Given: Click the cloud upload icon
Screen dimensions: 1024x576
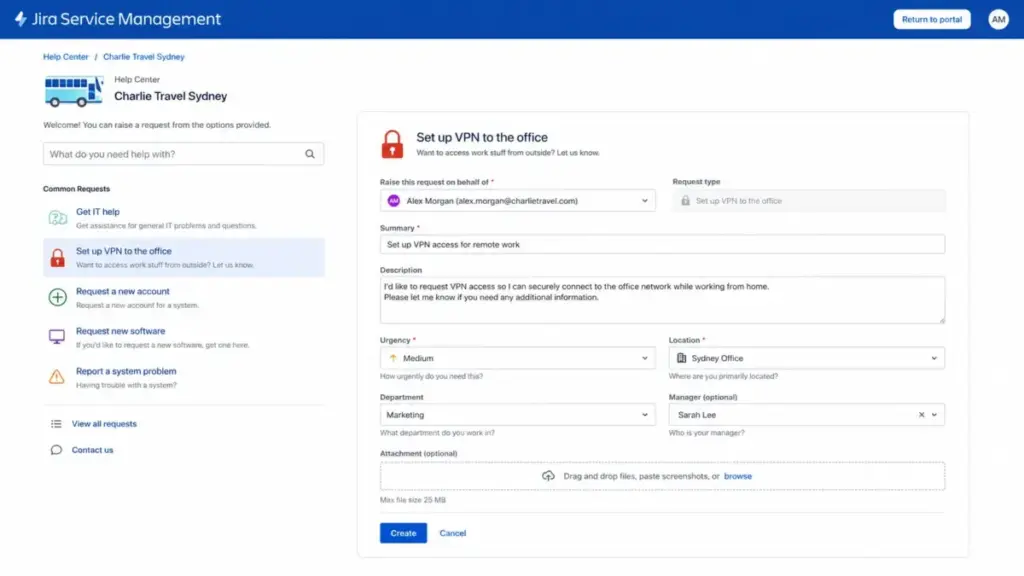Looking at the screenshot, I should point(548,476).
